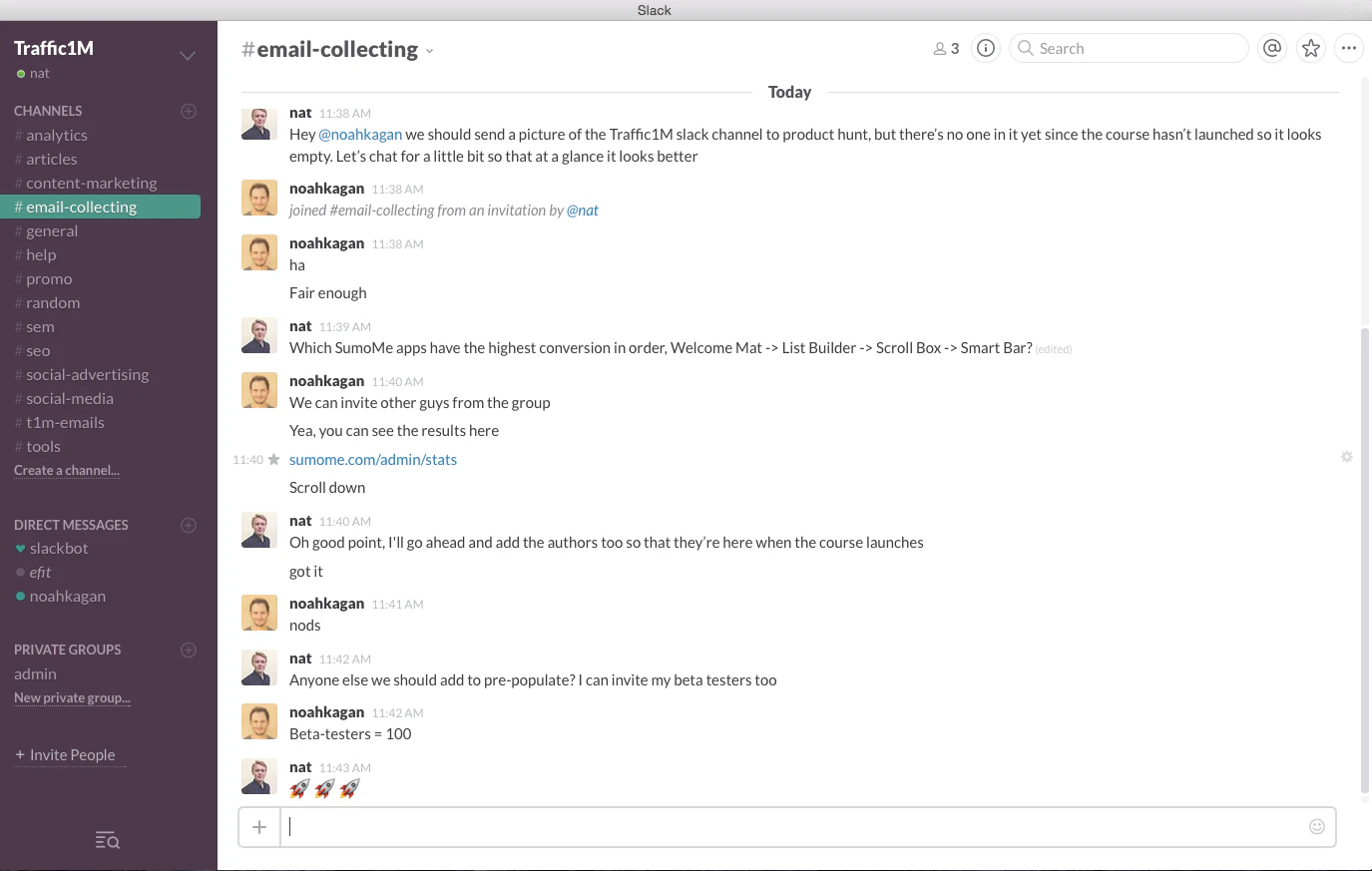Open message actions gear icon
This screenshot has height=871, width=1372.
(1347, 457)
